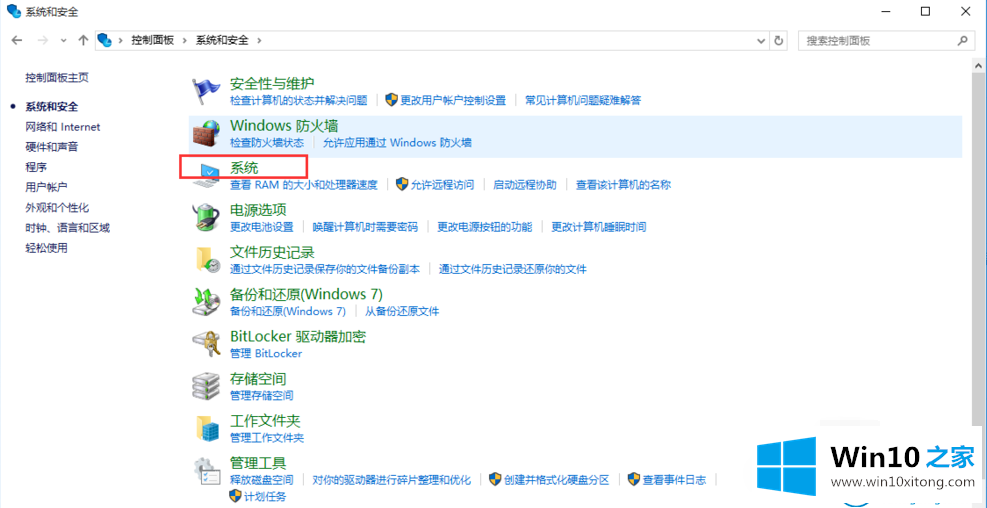Select 外观和个性化 in the sidebar

[57, 207]
